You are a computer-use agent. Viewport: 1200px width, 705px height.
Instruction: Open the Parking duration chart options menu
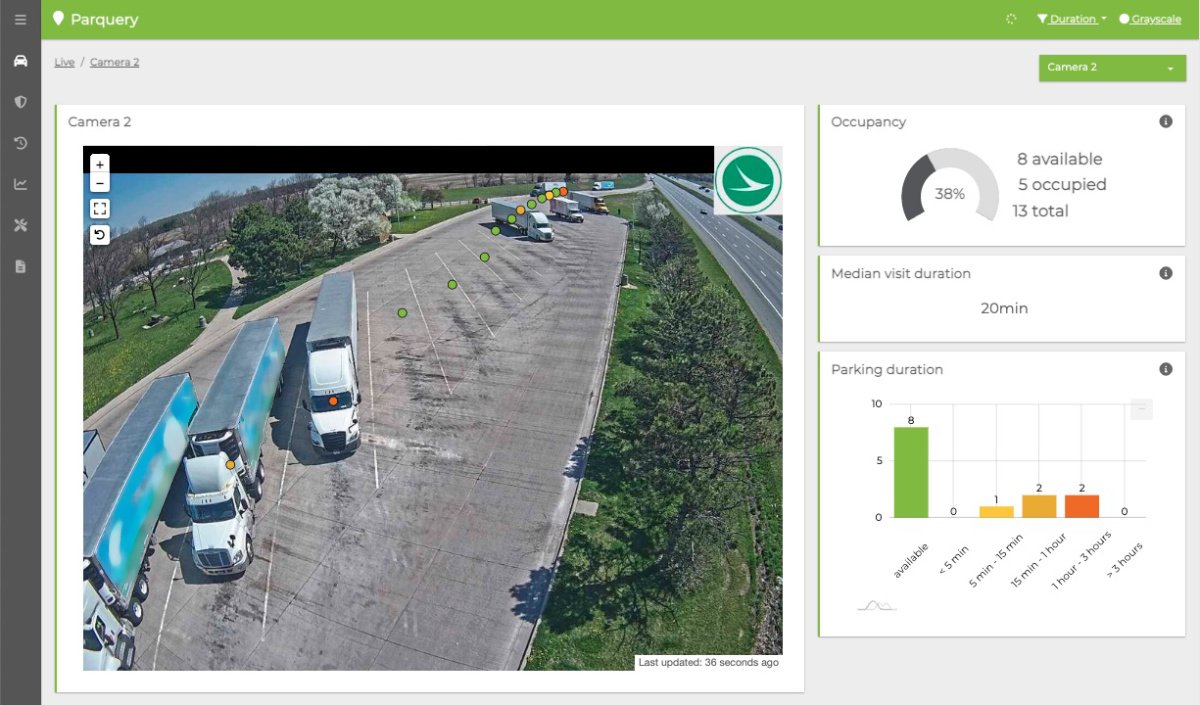[1141, 409]
